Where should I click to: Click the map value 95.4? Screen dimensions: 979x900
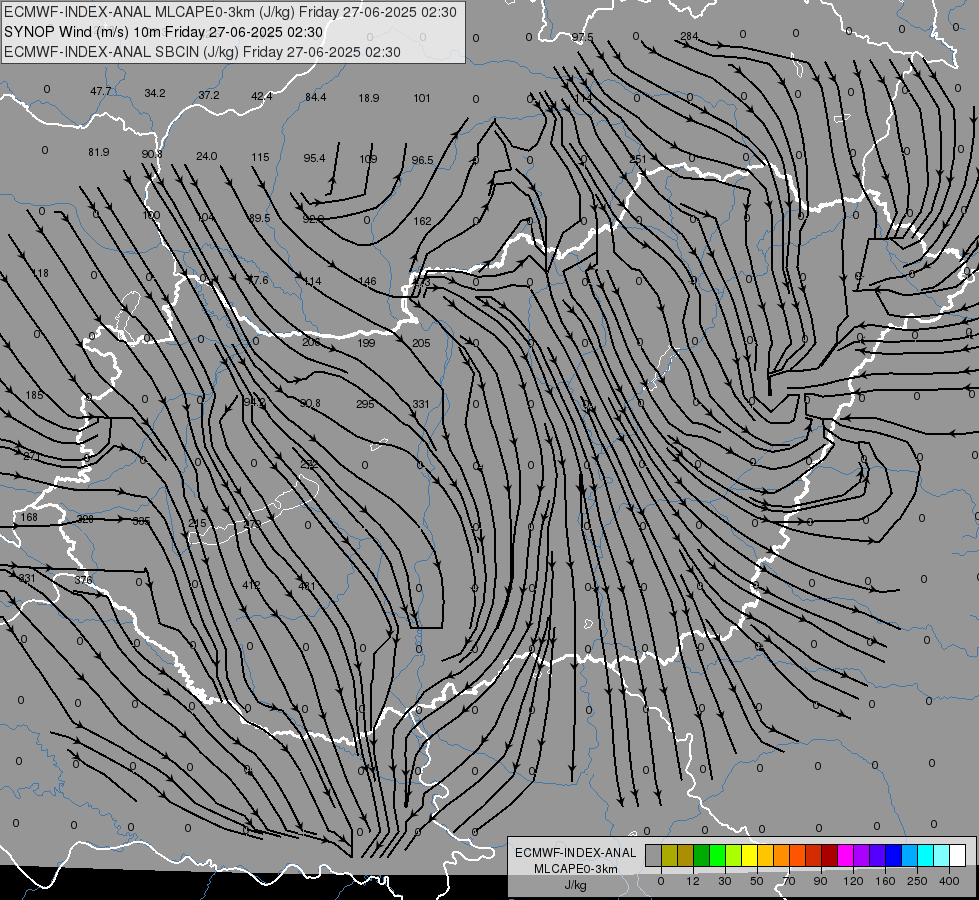(x=314, y=158)
